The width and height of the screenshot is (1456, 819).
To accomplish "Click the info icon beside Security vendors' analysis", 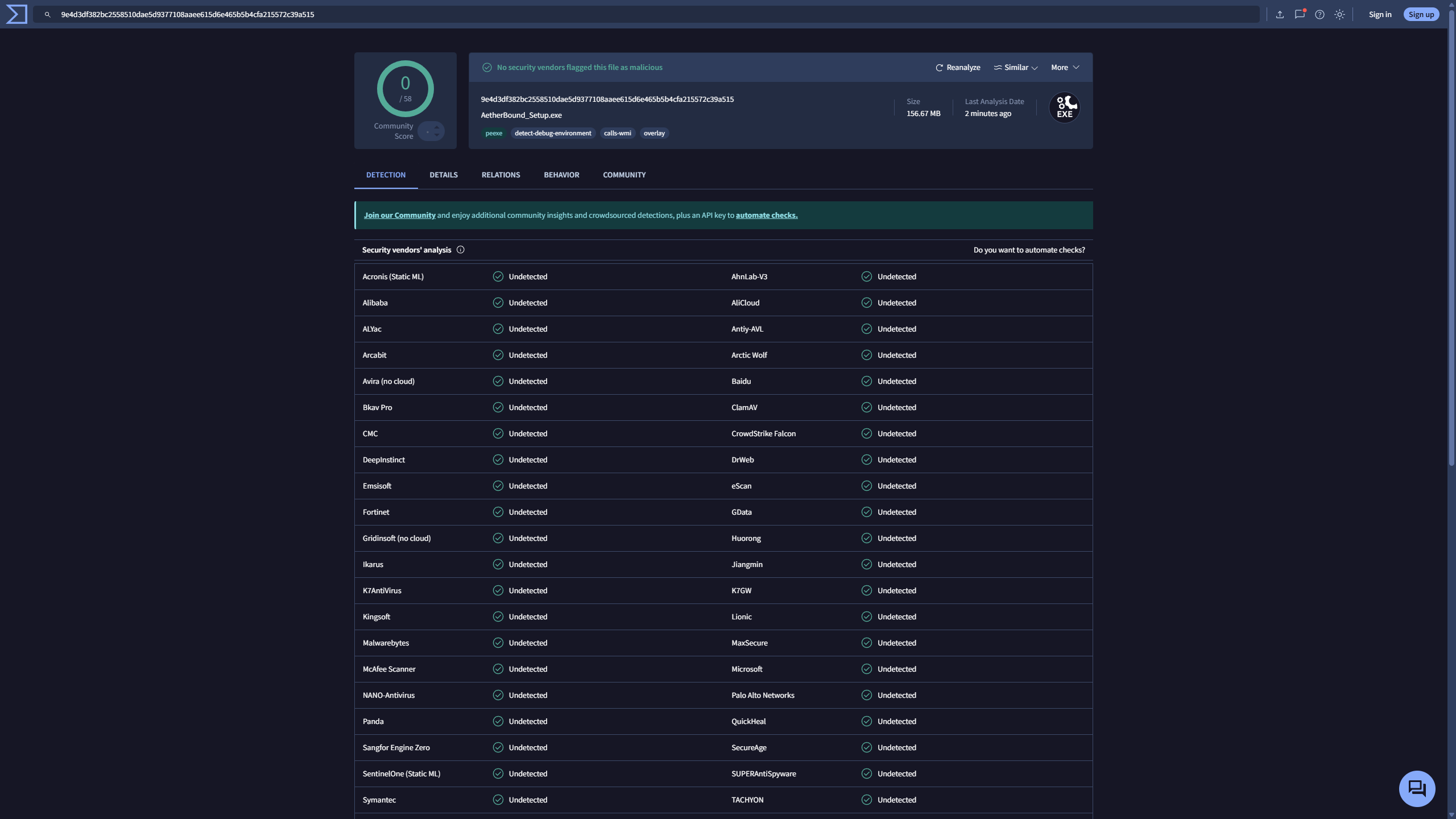I will tap(461, 250).
